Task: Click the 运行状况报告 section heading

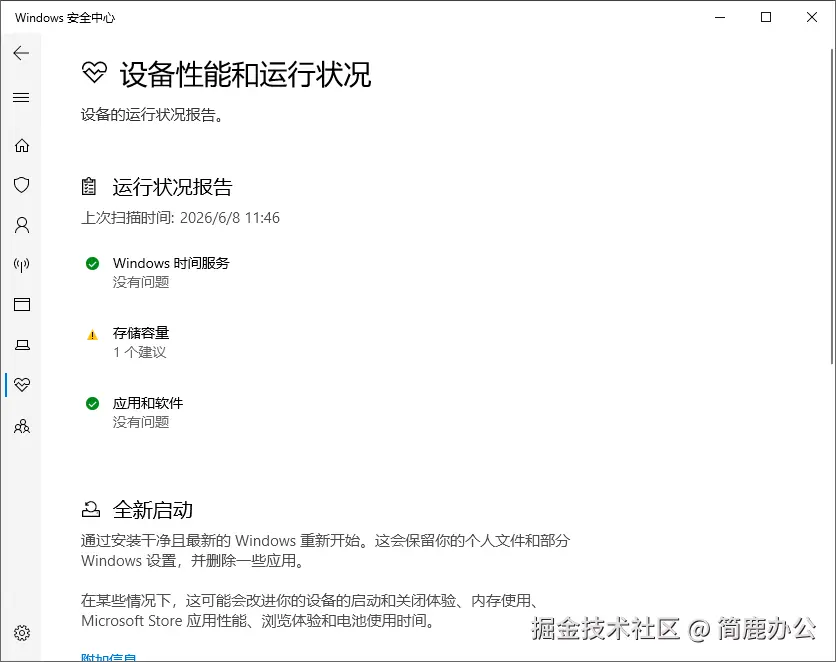Action: 172,187
